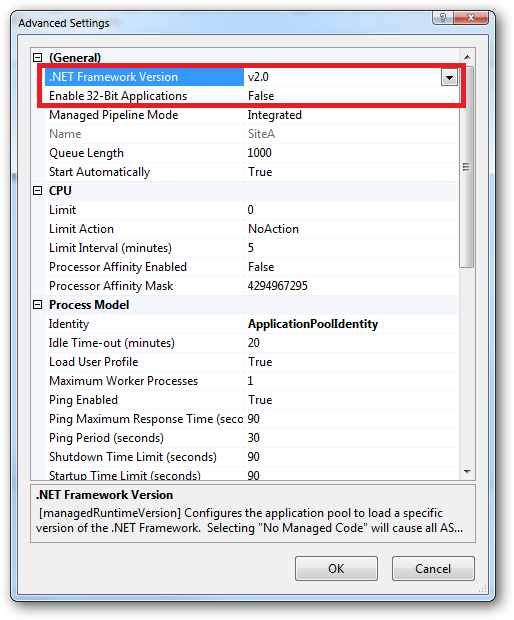Click the Ping Period value 30
This screenshot has height=620, width=514.
coord(254,437)
